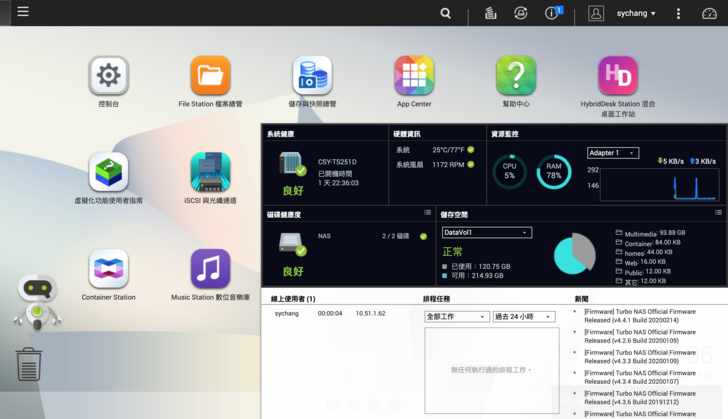Viewport: 728px width, 419px height.
Task: Open Storage & Snapshots (儲存與快照總管)
Action: tap(312, 76)
